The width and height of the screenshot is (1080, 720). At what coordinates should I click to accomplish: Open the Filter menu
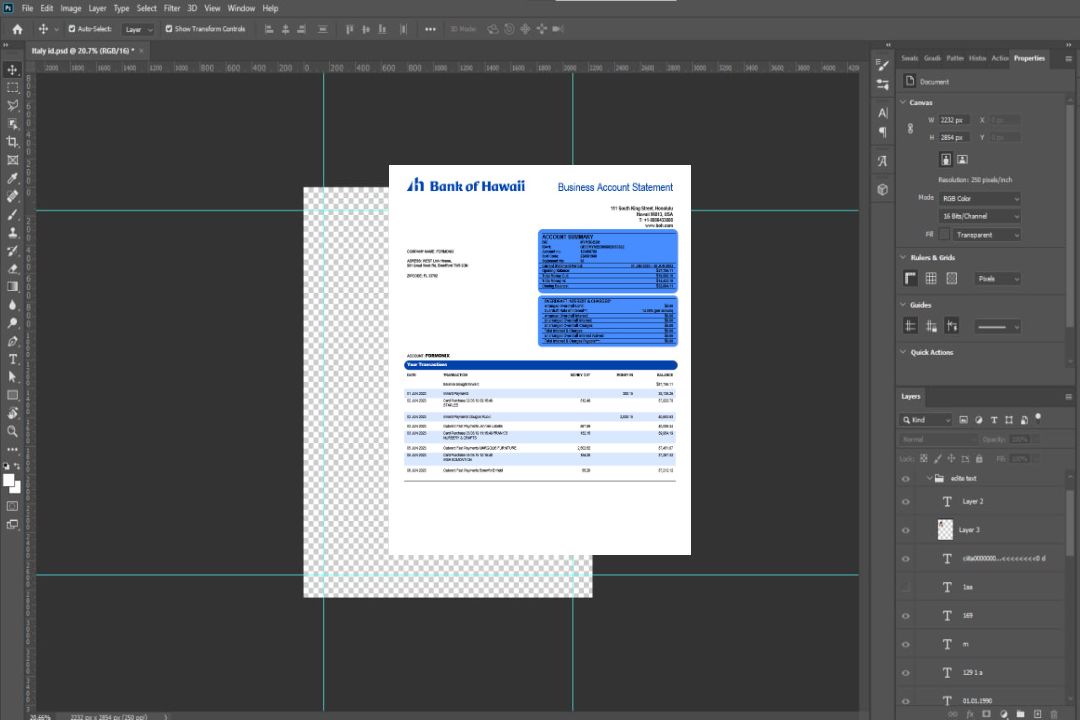click(x=172, y=8)
